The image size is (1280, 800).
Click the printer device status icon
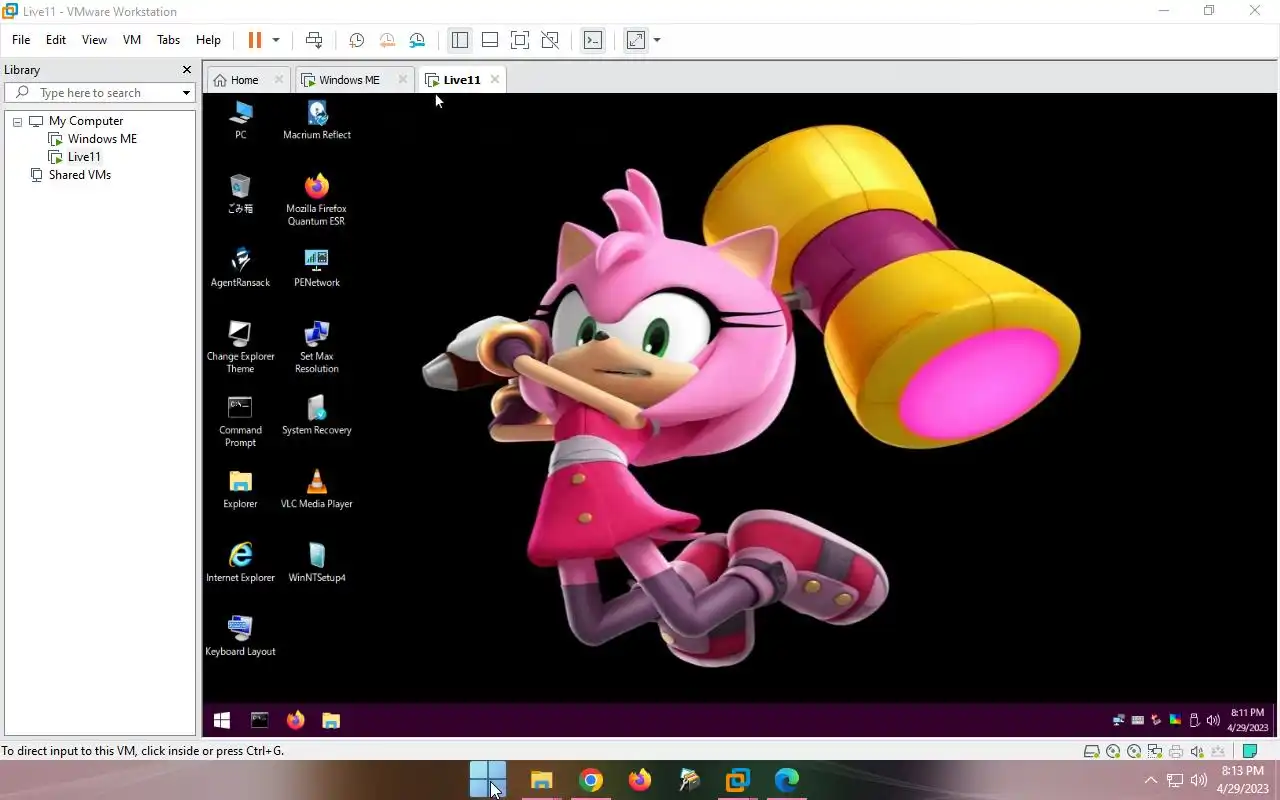click(x=1176, y=751)
